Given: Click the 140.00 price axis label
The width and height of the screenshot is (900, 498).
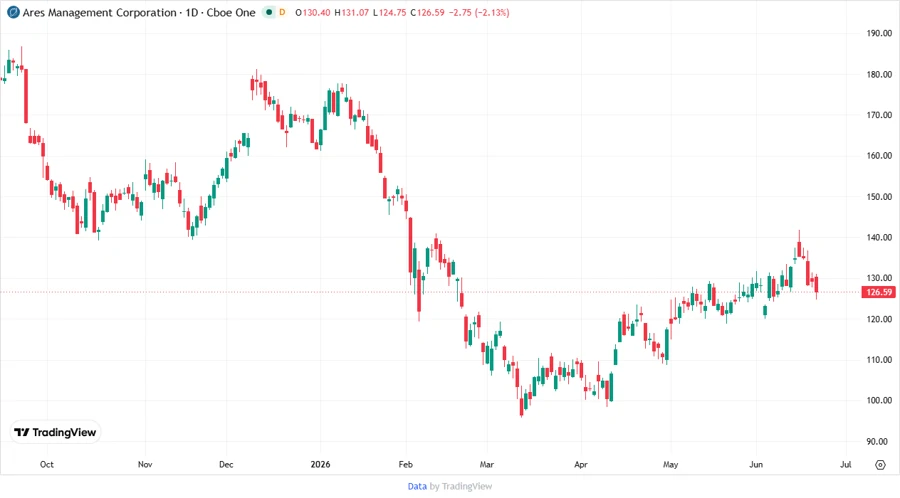Looking at the screenshot, I should [x=879, y=237].
